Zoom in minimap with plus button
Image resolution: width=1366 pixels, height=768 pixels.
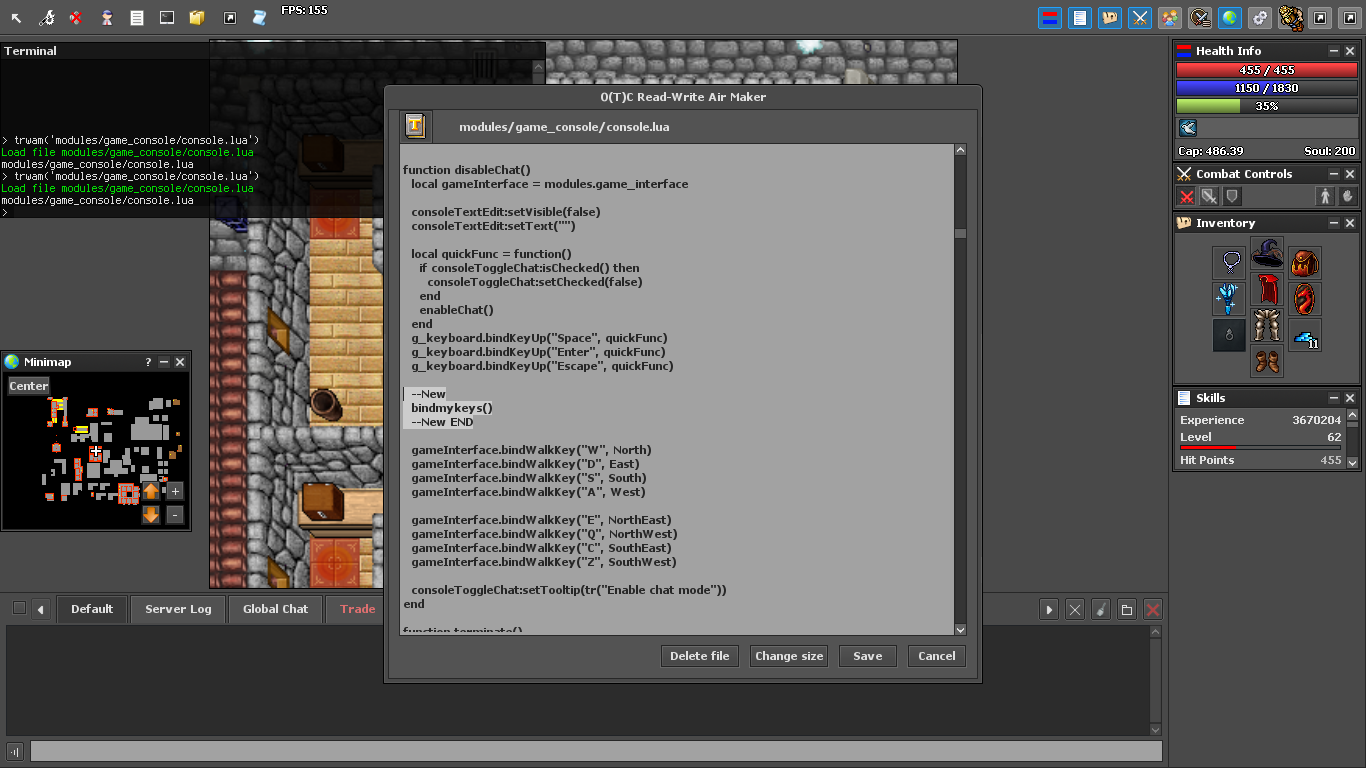point(175,491)
